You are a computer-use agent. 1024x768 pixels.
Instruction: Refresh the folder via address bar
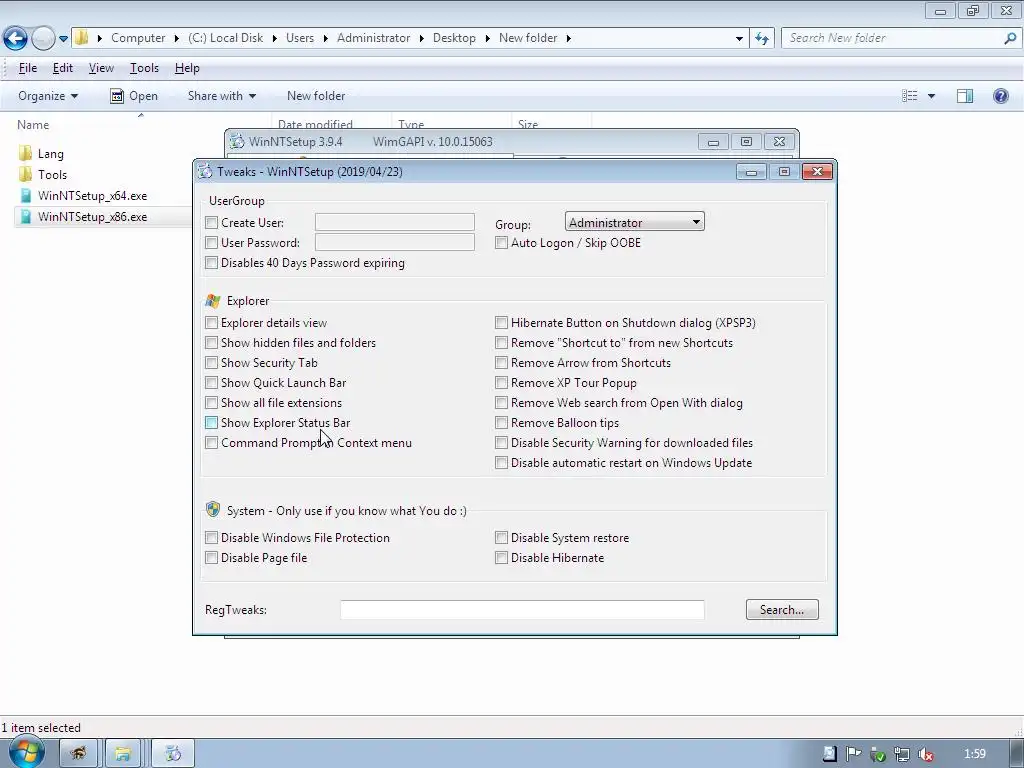pos(761,38)
